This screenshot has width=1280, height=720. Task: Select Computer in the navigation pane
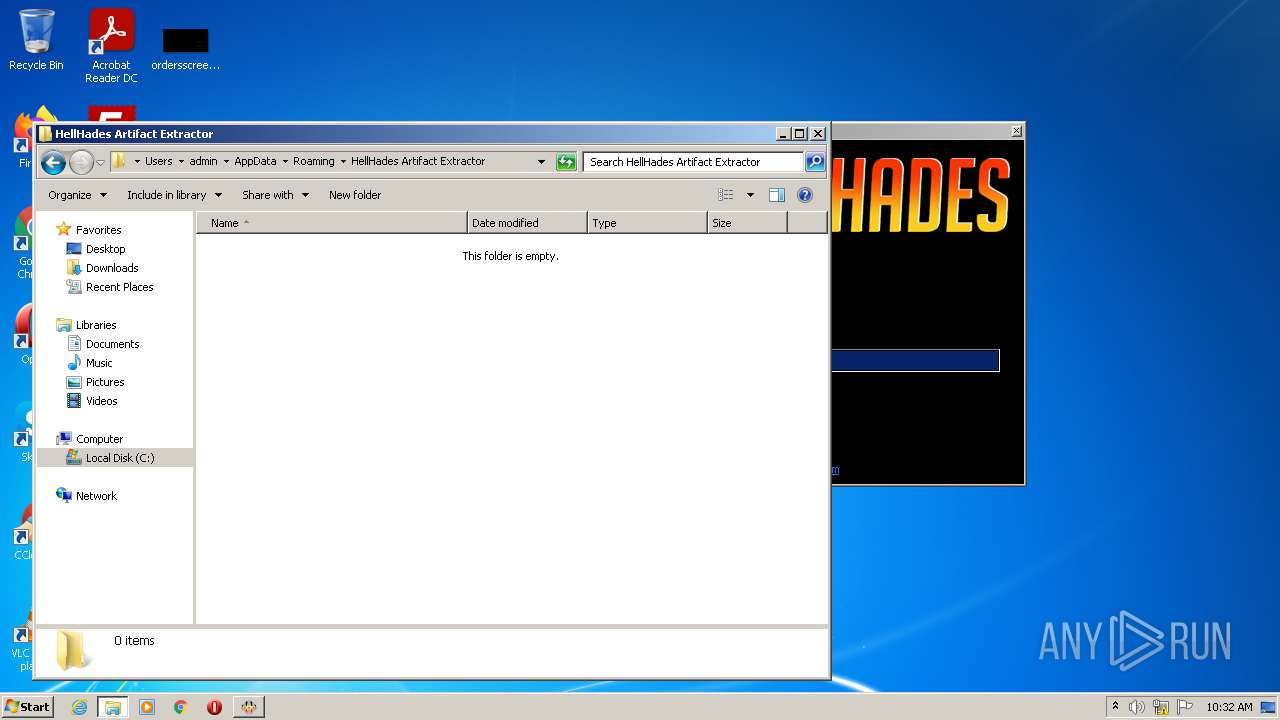(x=99, y=438)
